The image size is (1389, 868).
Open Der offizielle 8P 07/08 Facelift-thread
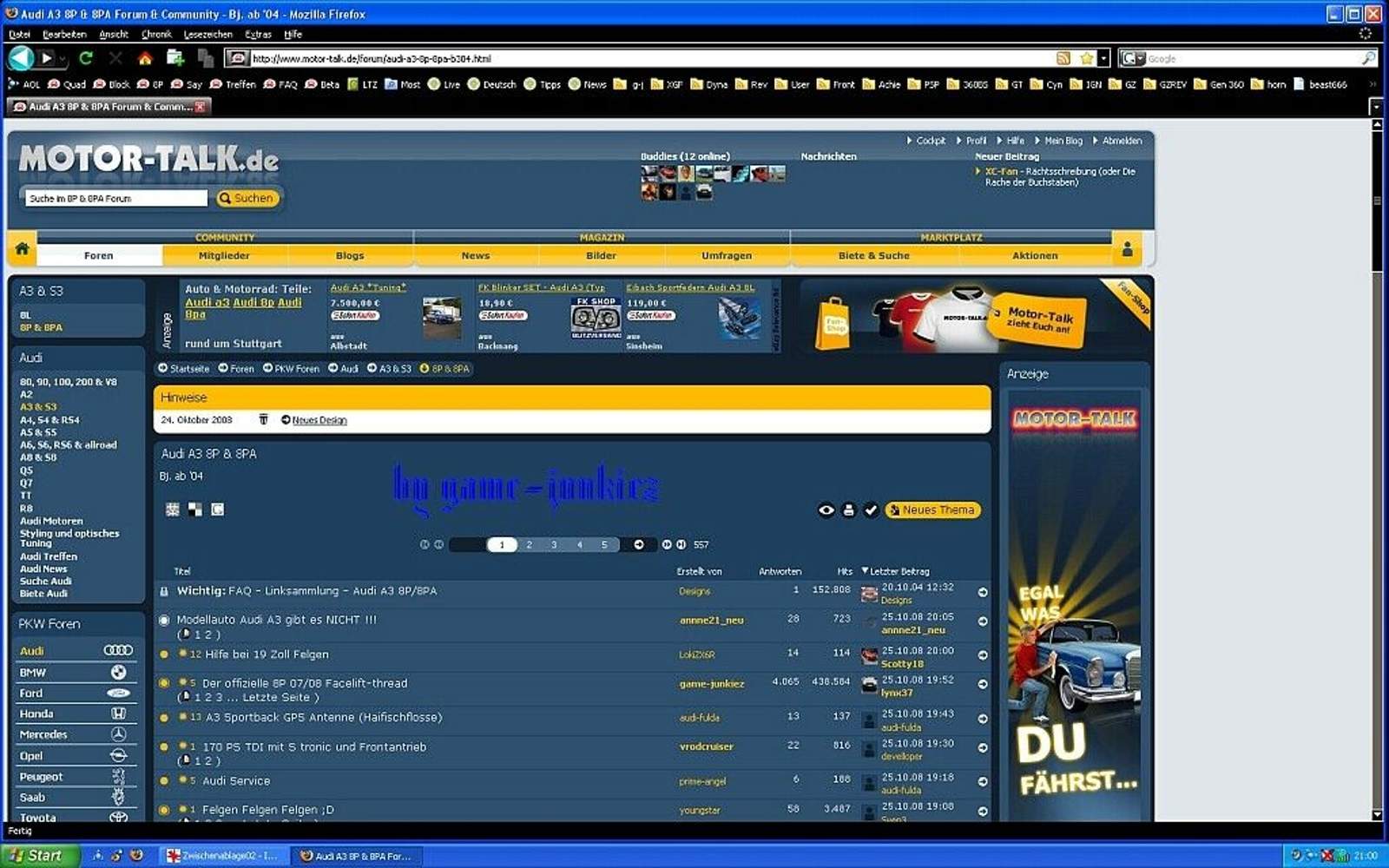(305, 683)
